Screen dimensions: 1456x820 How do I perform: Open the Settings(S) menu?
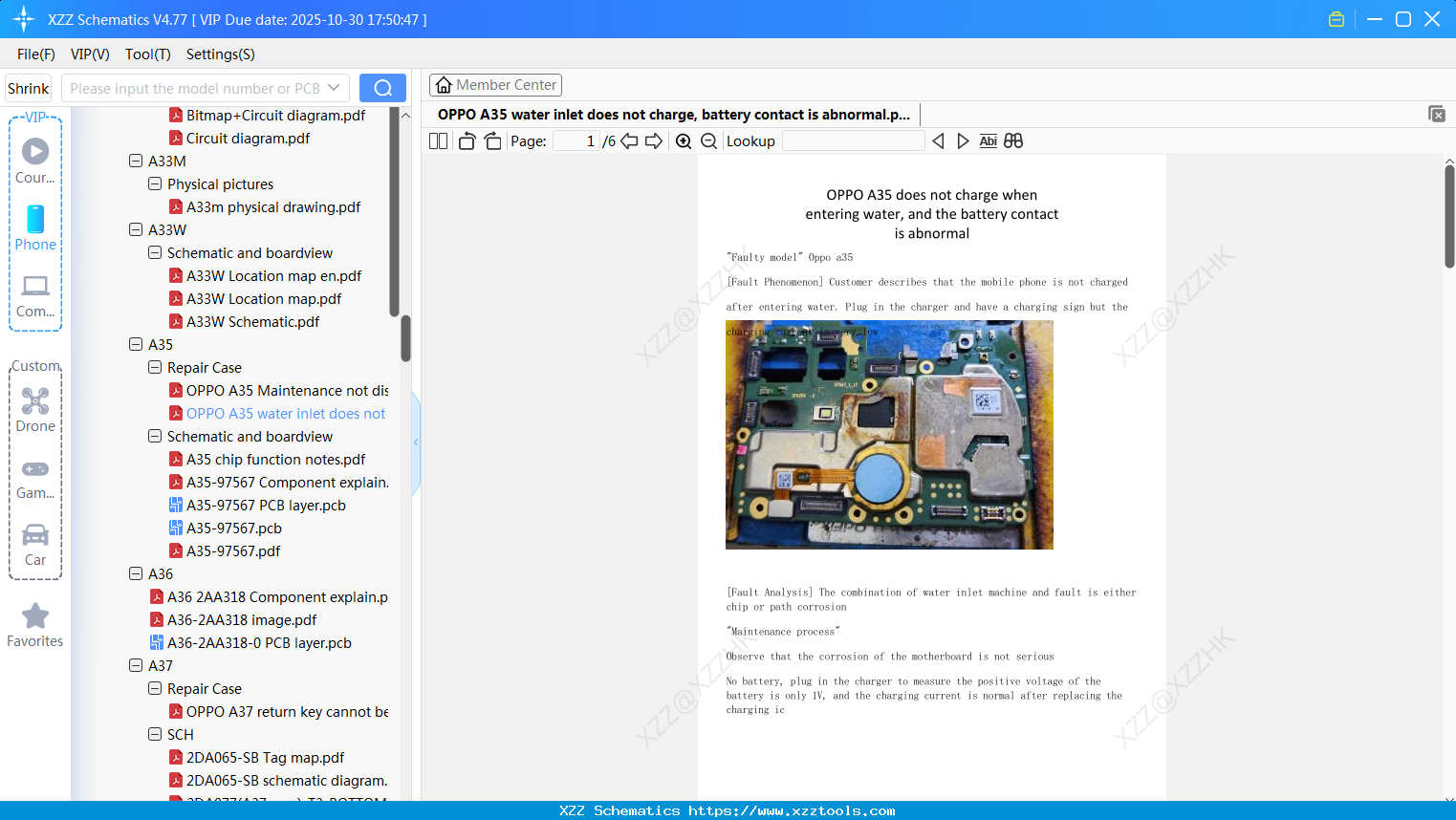point(221,54)
